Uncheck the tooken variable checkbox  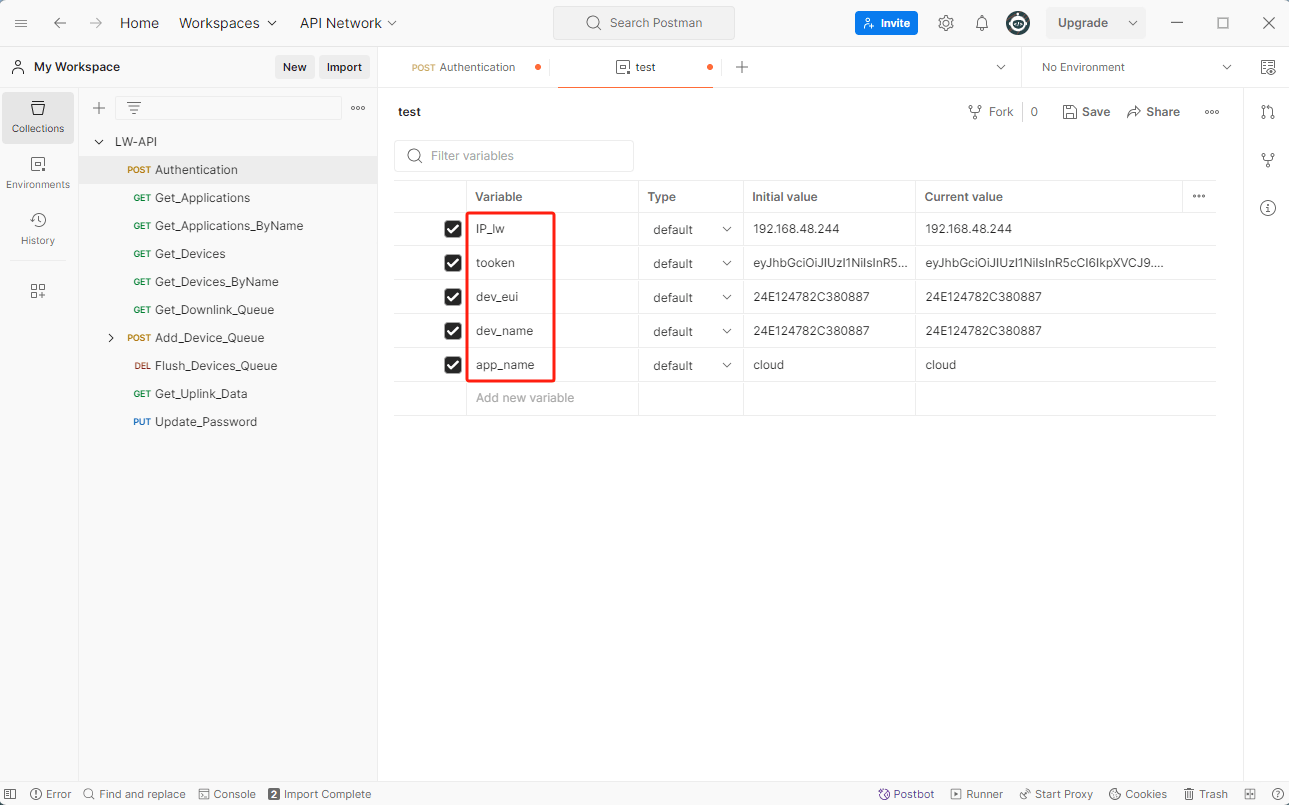(x=453, y=263)
